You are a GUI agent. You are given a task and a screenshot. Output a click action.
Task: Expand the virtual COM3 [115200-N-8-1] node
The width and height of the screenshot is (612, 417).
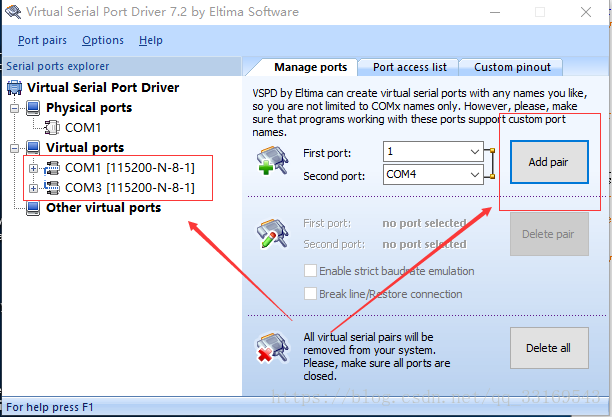point(33,188)
